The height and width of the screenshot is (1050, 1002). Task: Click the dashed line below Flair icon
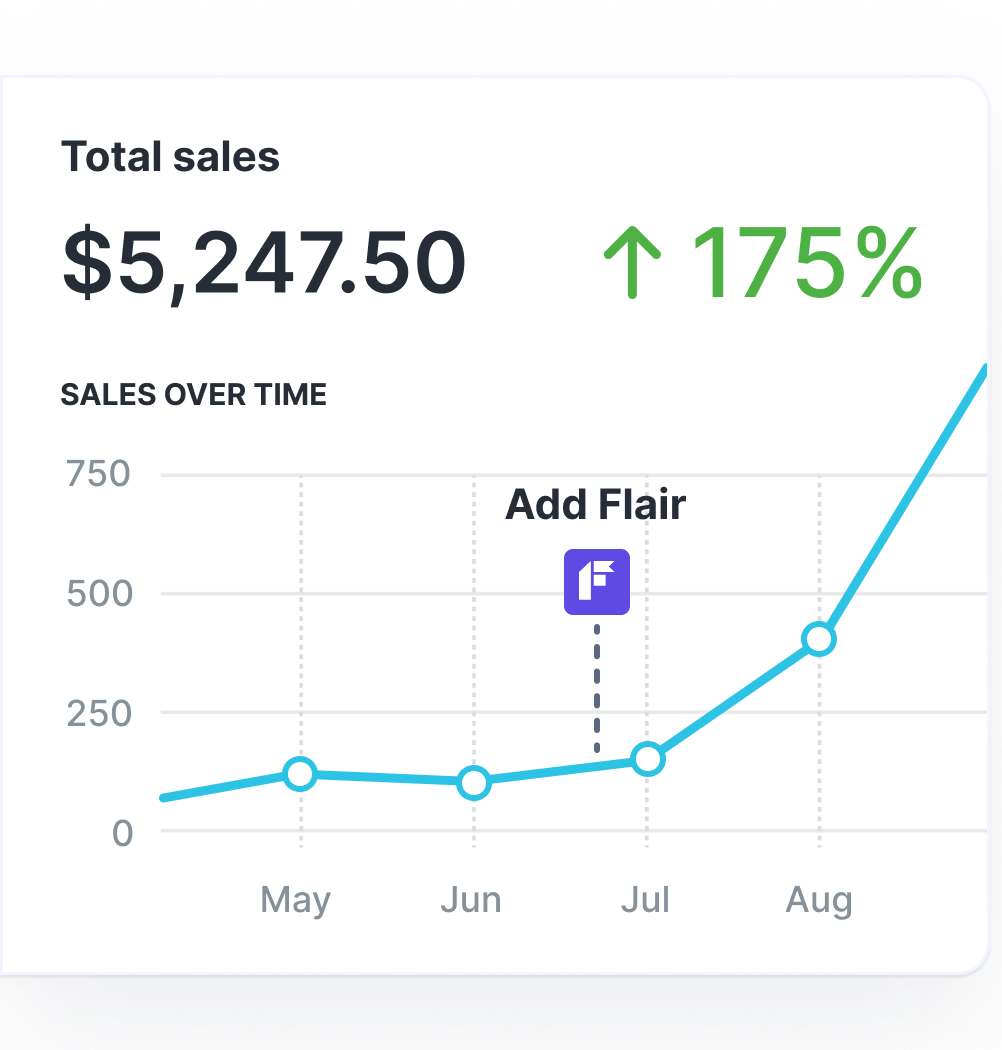[597, 690]
